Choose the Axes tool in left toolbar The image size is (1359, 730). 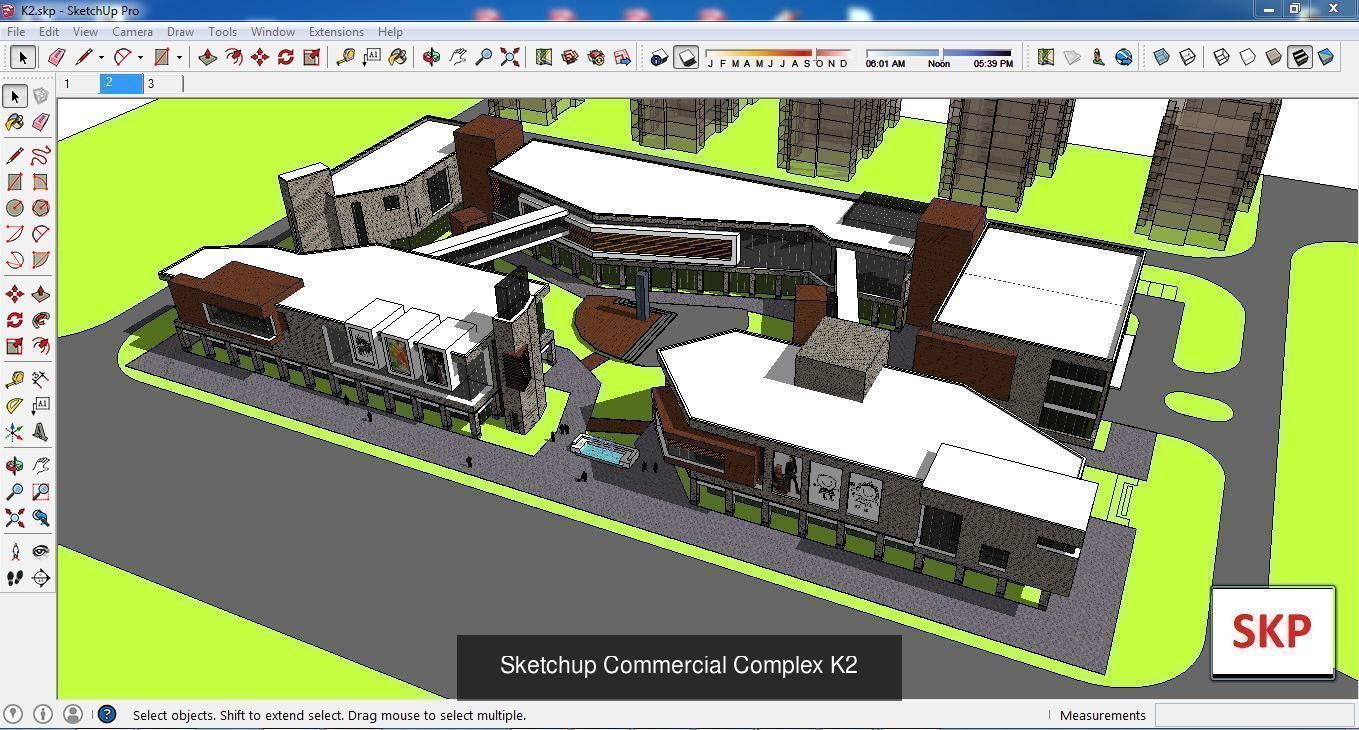click(x=14, y=432)
